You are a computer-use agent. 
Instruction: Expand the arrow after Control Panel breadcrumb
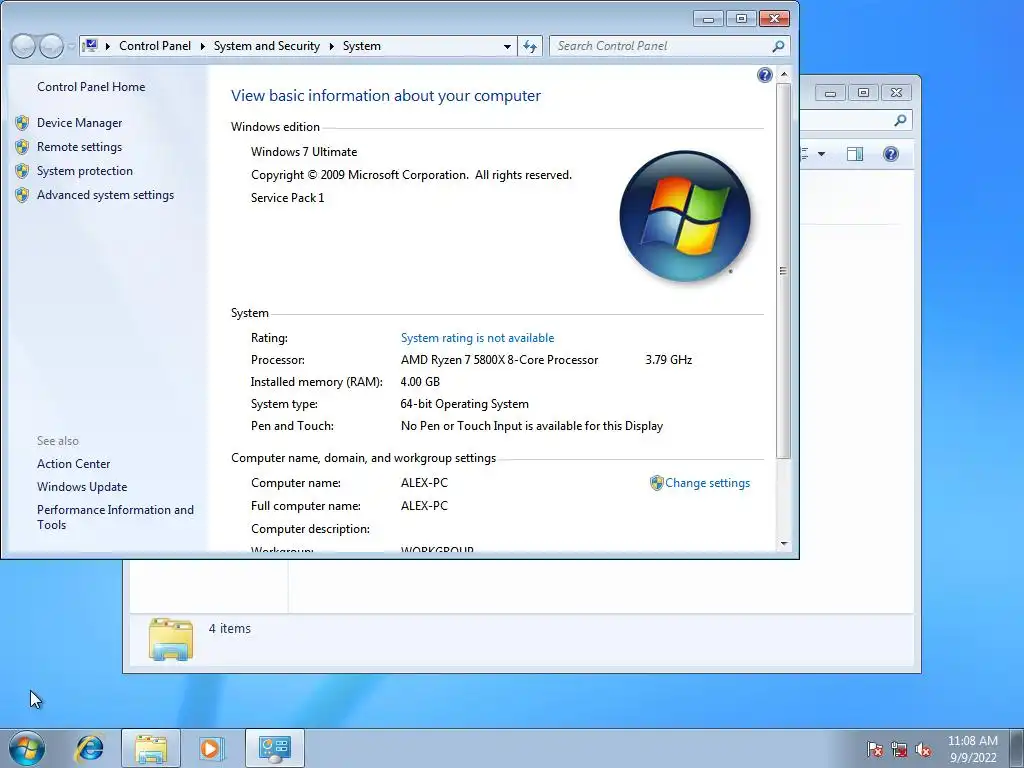(x=202, y=46)
